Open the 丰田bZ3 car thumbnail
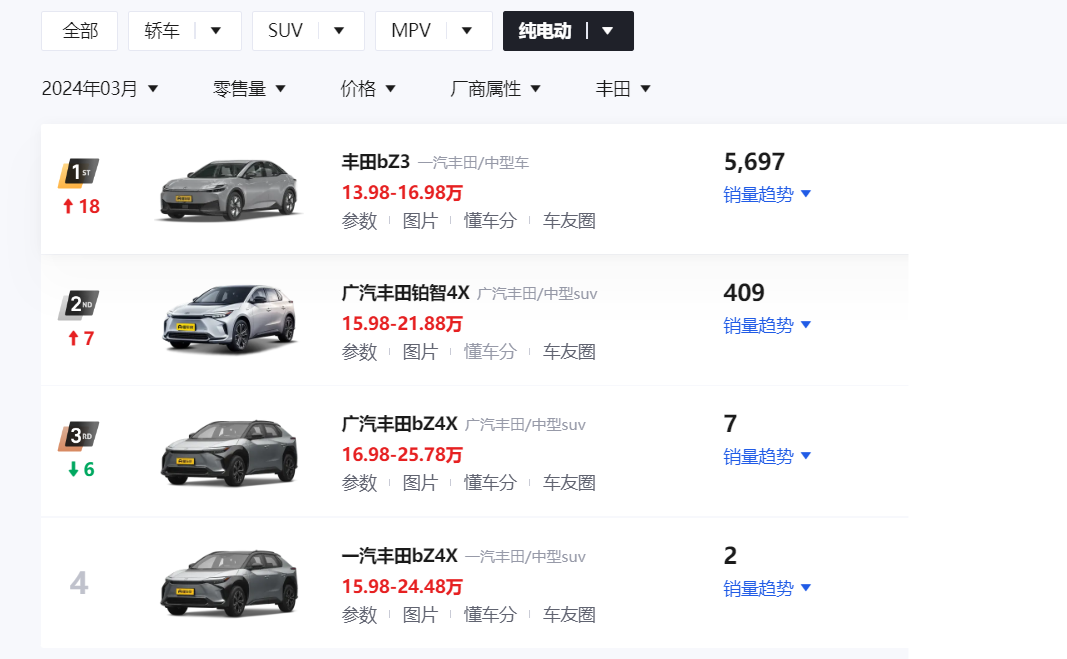The height and width of the screenshot is (659, 1067). (x=230, y=190)
